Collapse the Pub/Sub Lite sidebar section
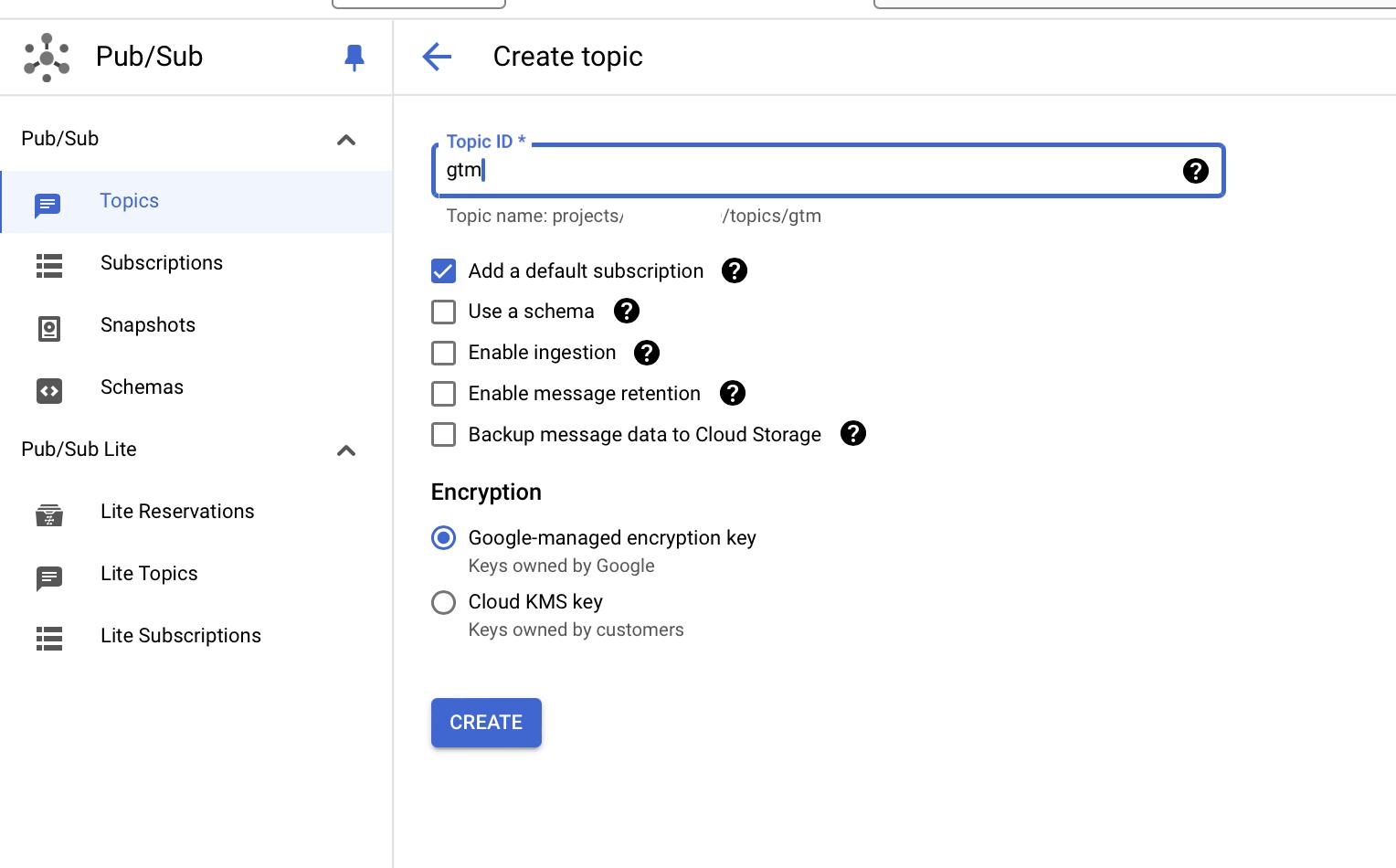 tap(346, 450)
